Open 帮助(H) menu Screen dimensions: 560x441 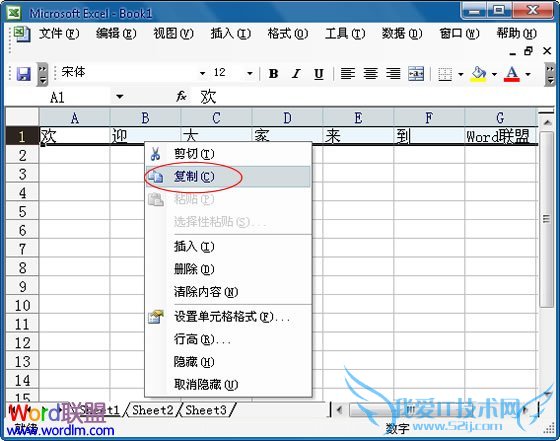pos(516,34)
